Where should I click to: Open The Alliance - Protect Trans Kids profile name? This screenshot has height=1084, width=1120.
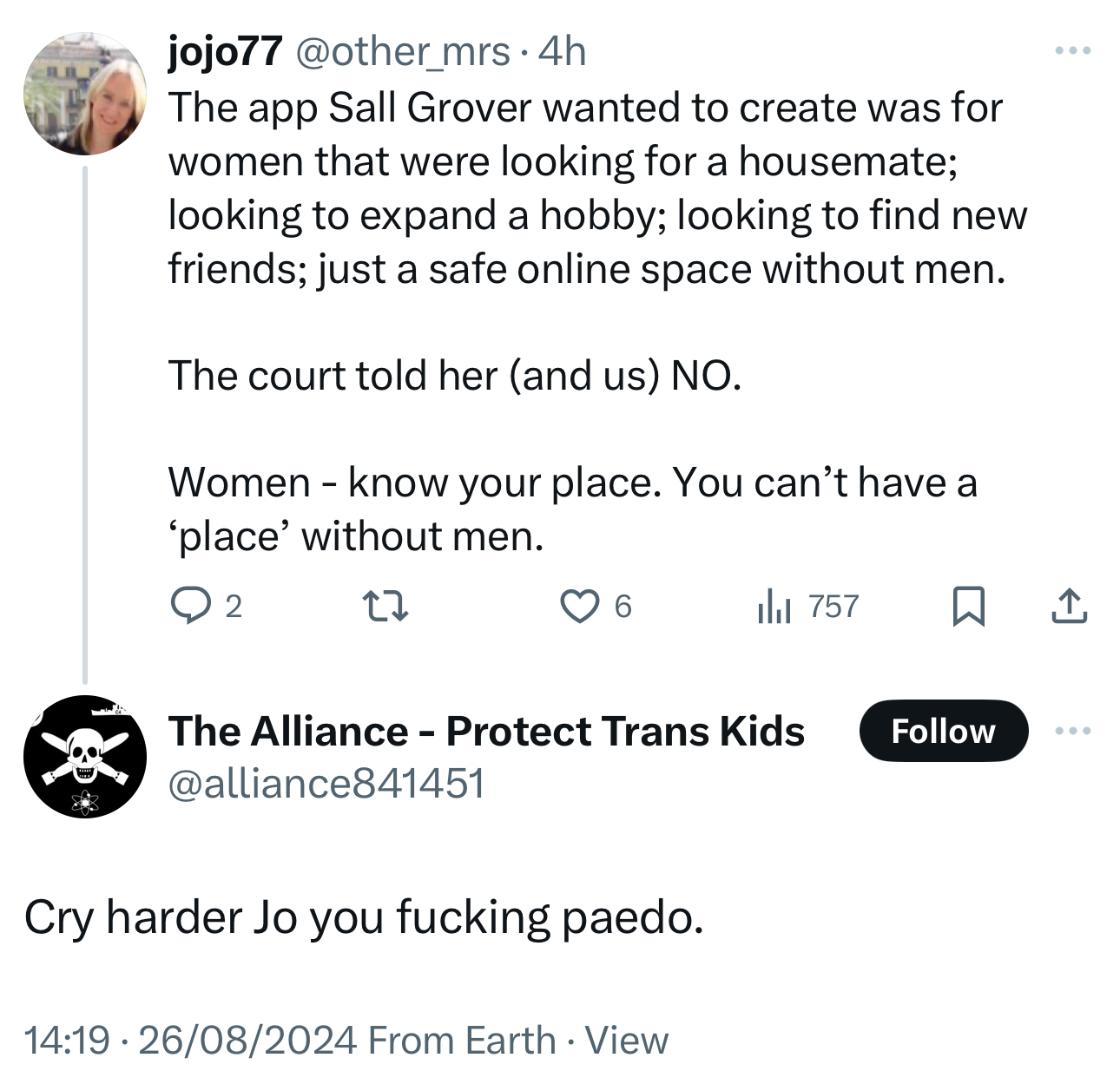tap(486, 731)
